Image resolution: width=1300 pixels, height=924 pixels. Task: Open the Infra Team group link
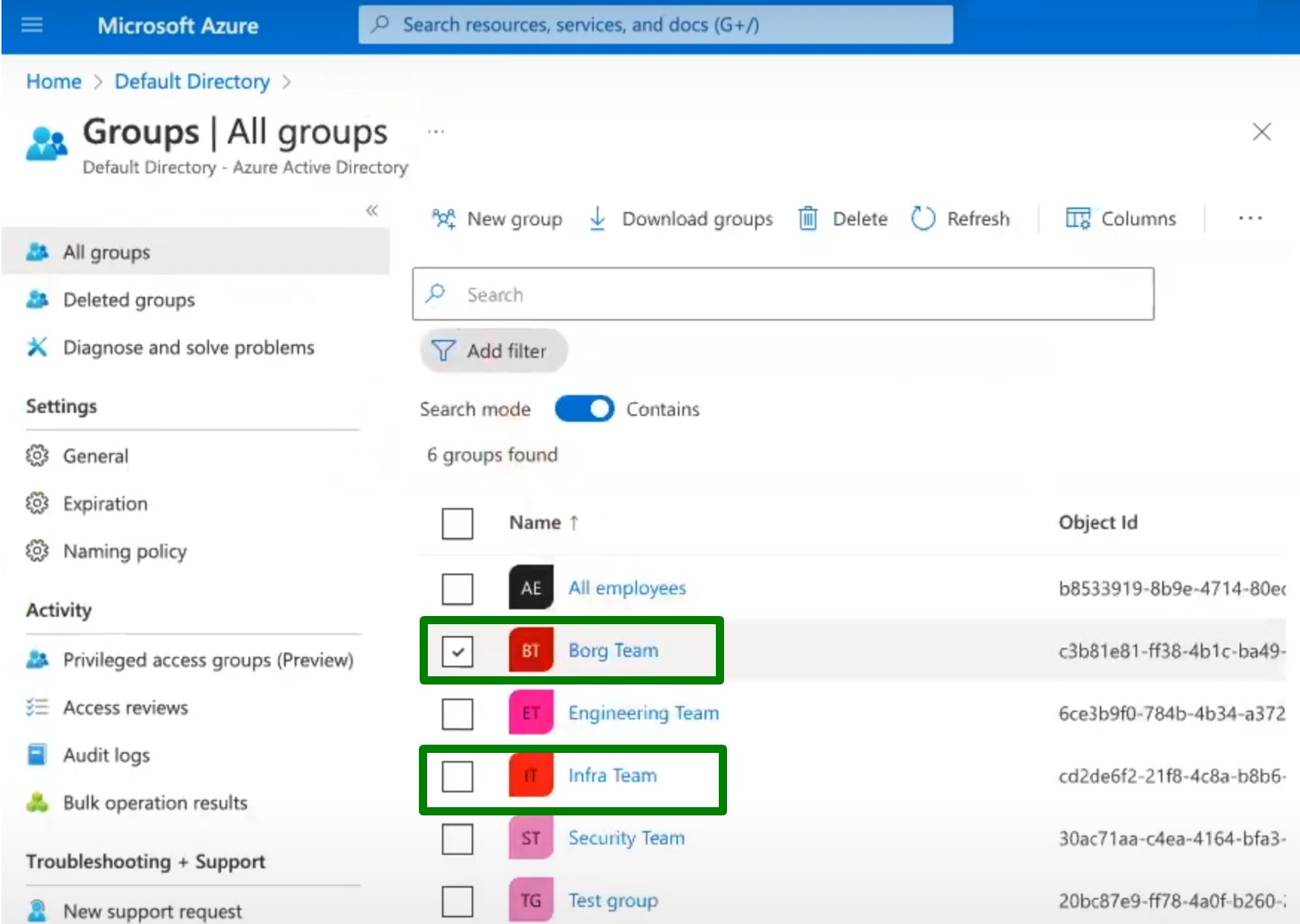(x=612, y=776)
